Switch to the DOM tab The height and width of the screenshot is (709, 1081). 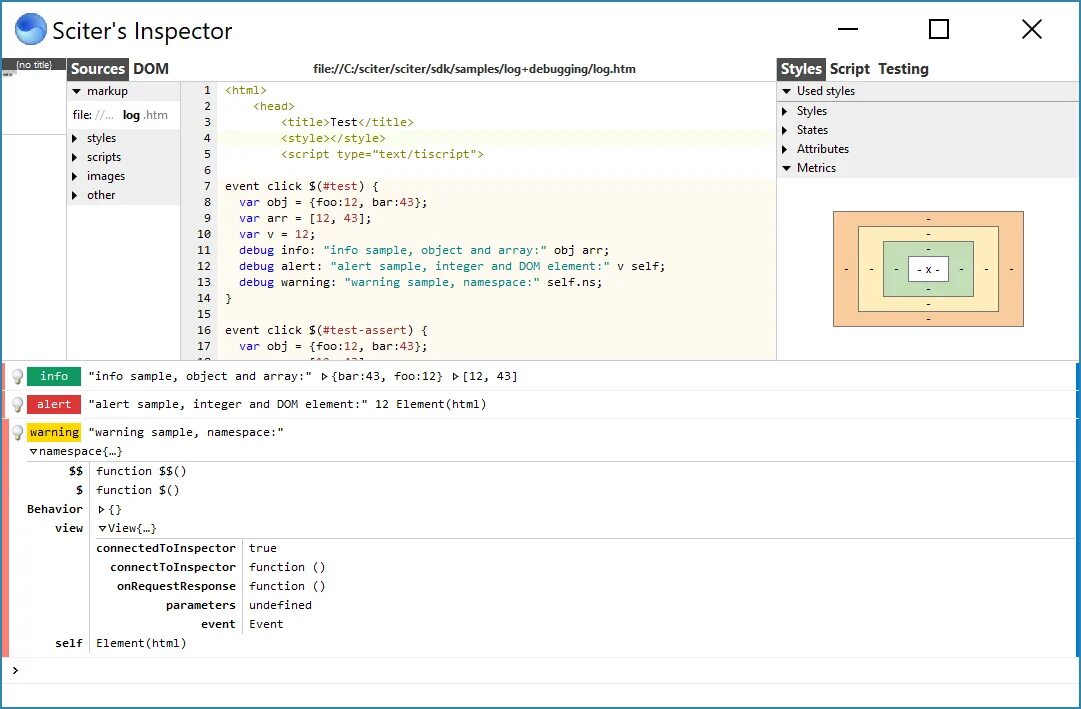151,69
